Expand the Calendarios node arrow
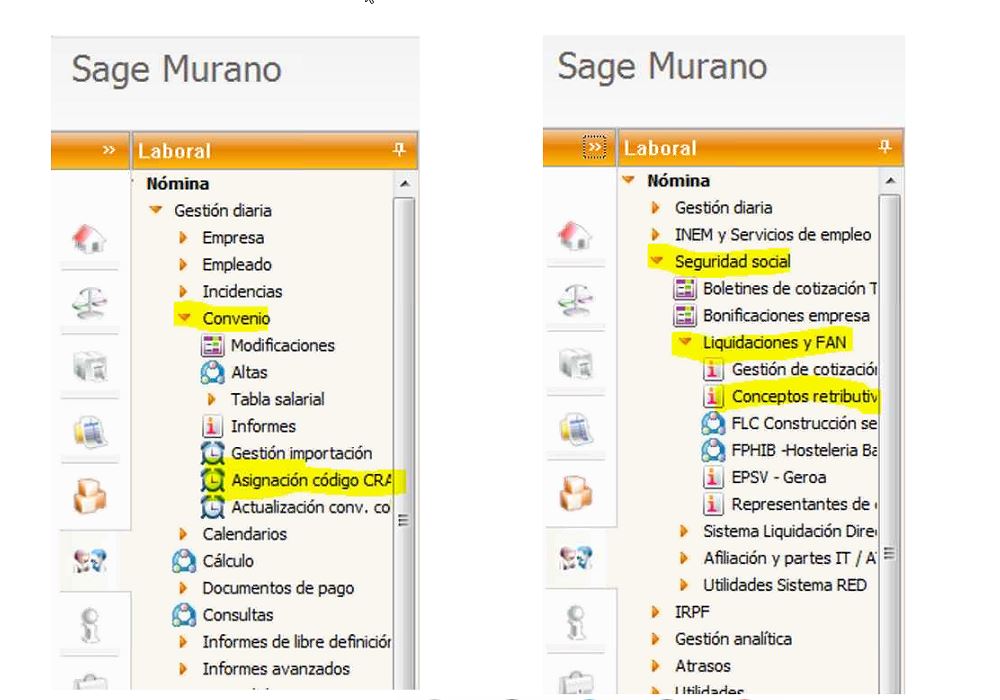Image resolution: width=1000 pixels, height=700 pixels. click(x=183, y=534)
